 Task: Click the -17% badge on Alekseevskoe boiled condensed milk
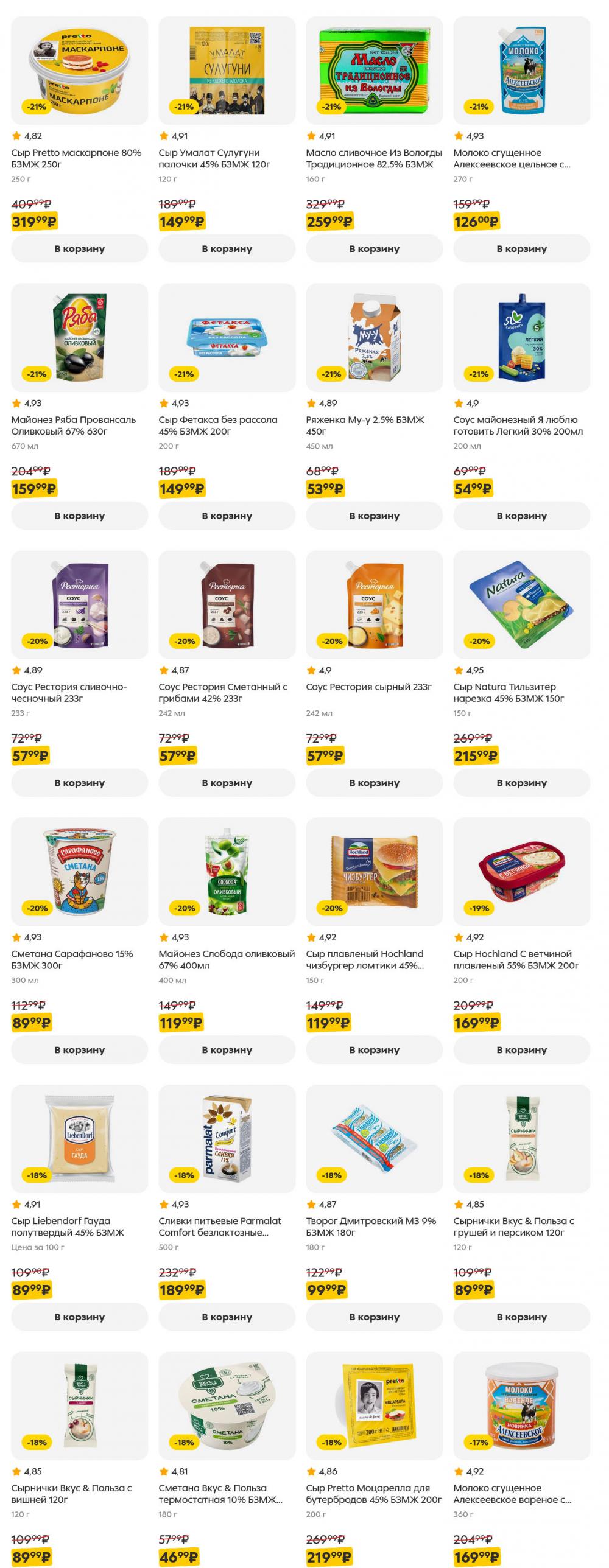coord(479,1443)
